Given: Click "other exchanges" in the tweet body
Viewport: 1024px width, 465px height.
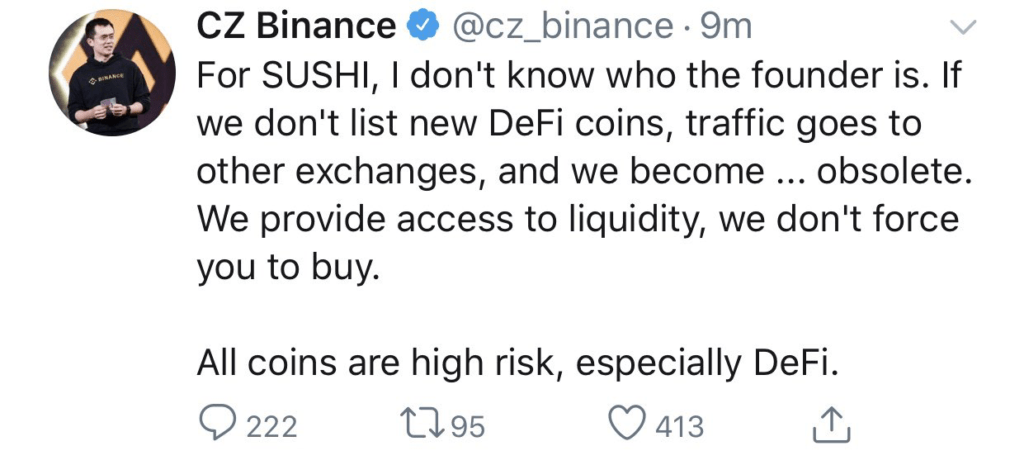Looking at the screenshot, I should point(335,172).
